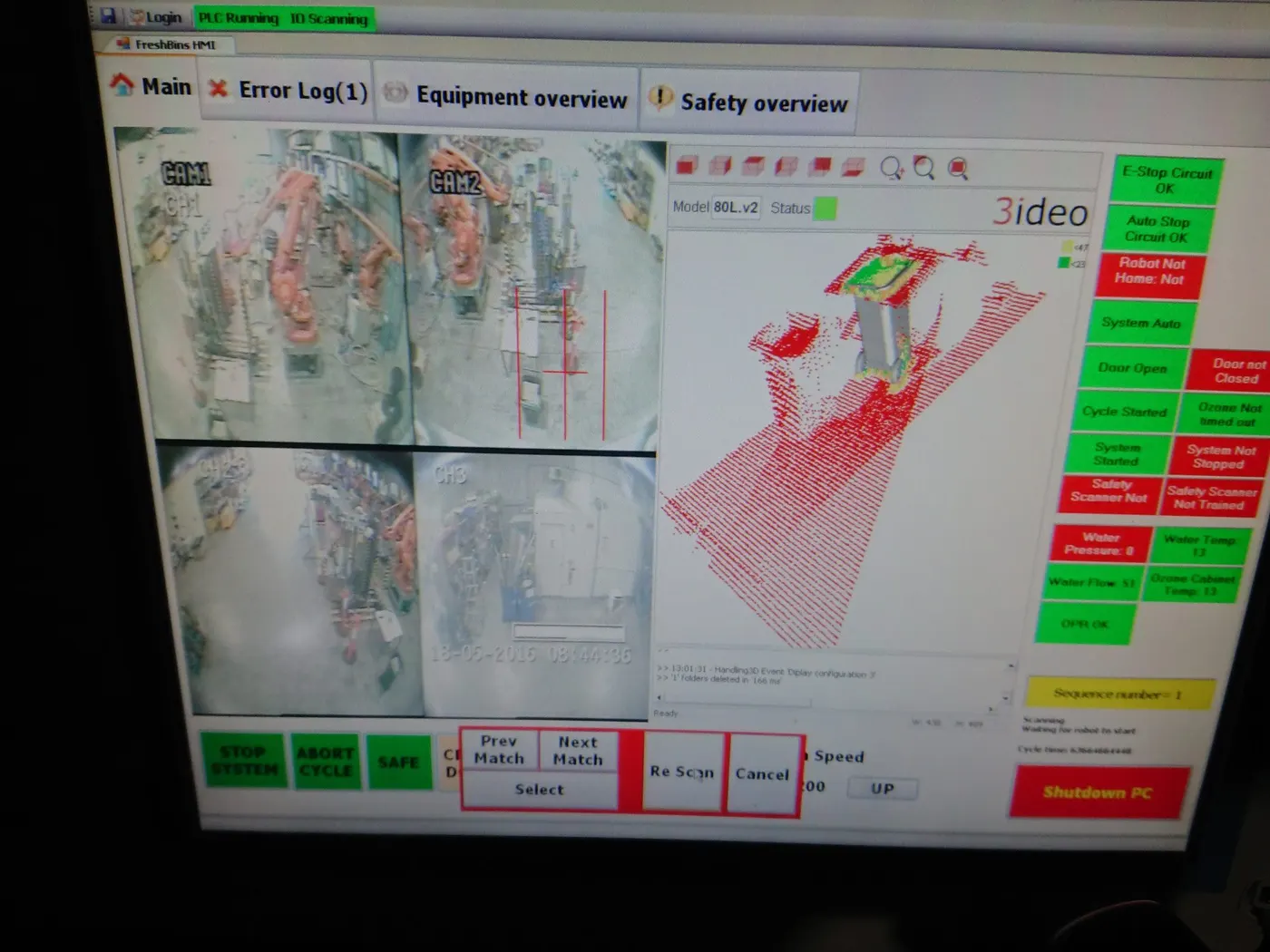Select the back face cube view icon
Image resolution: width=1270 pixels, height=952 pixels.
tap(819, 167)
